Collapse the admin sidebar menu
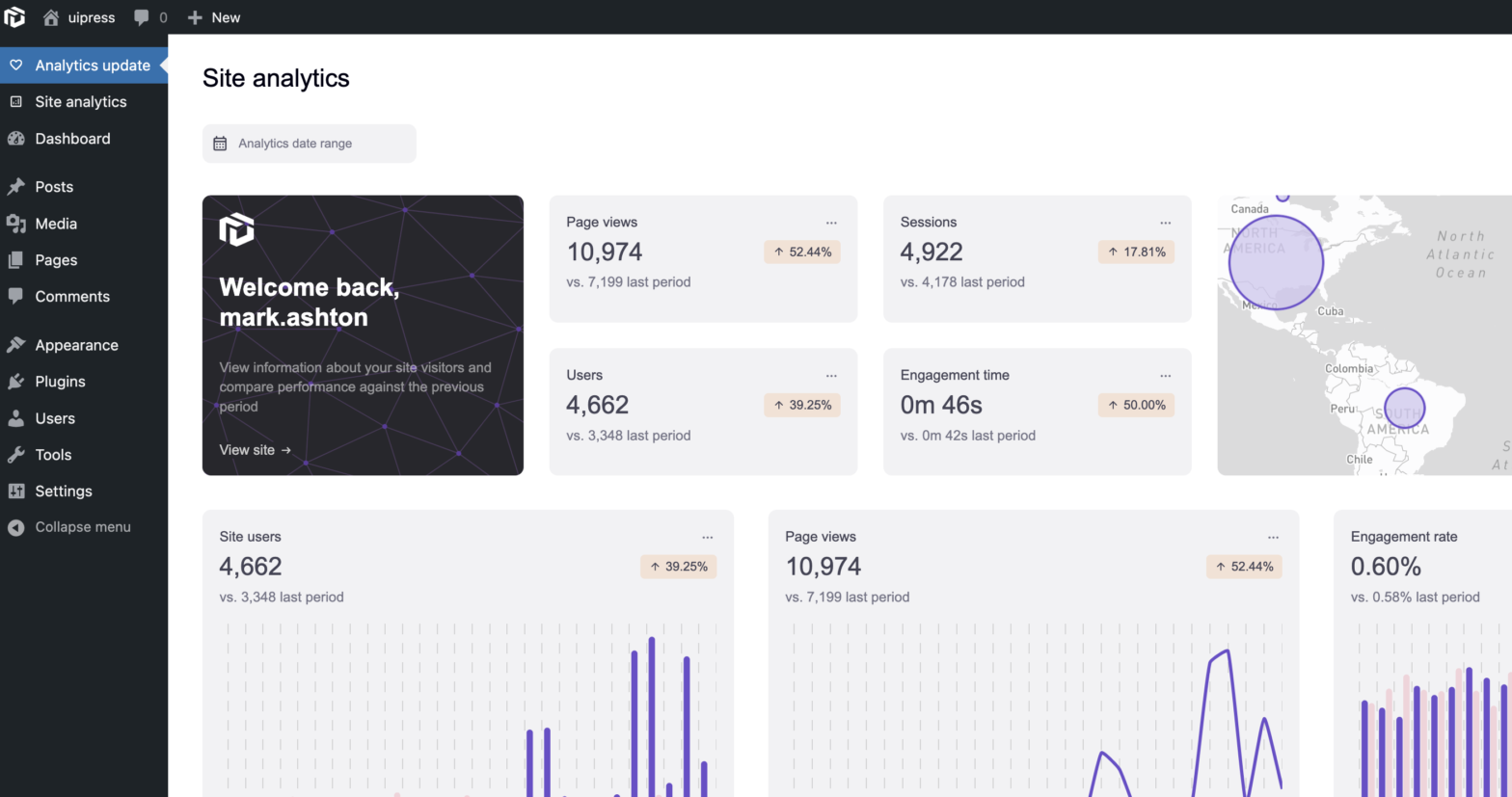 [84, 527]
